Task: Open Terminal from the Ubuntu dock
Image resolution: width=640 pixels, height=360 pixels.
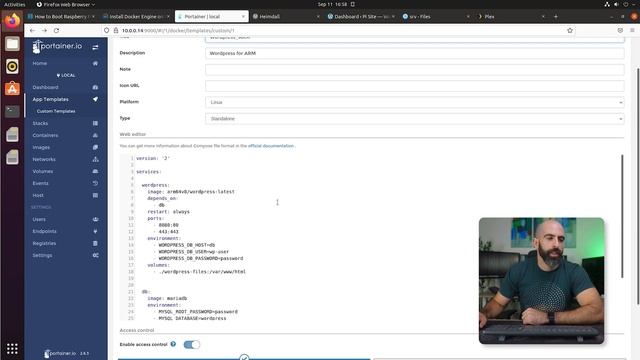Action: point(12,111)
